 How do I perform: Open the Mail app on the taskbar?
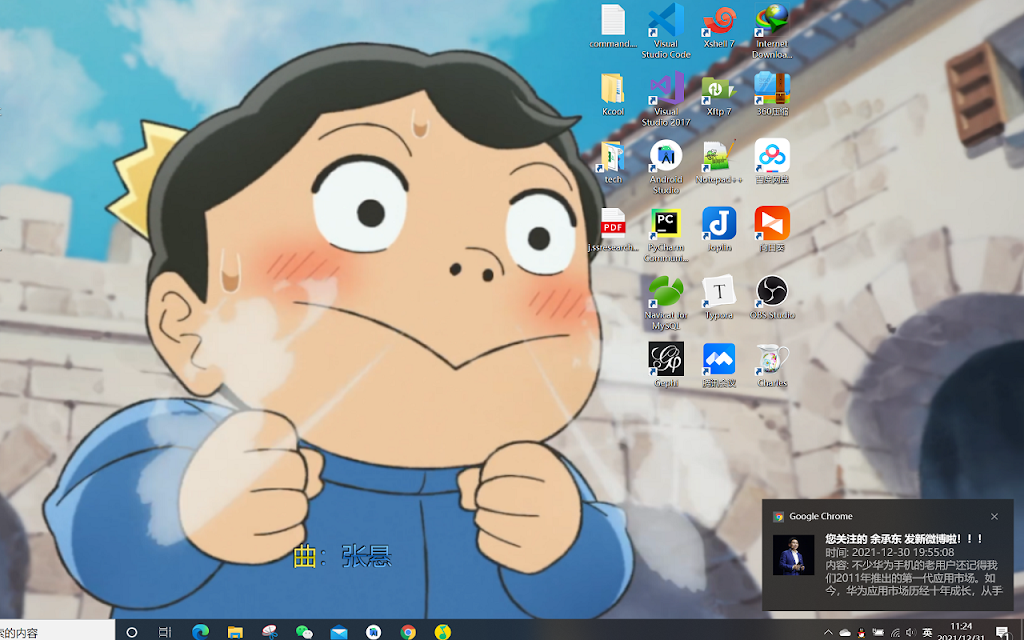[x=338, y=632]
